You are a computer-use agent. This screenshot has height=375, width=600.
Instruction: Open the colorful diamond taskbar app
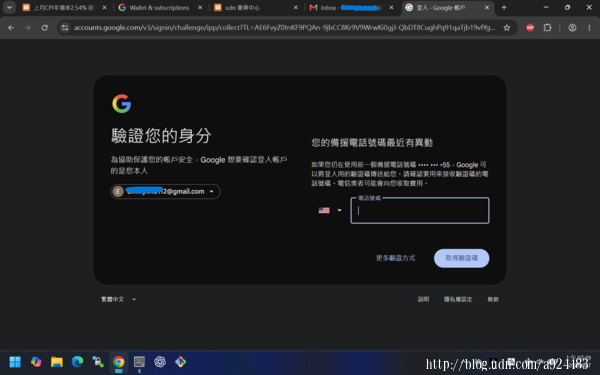(181, 362)
